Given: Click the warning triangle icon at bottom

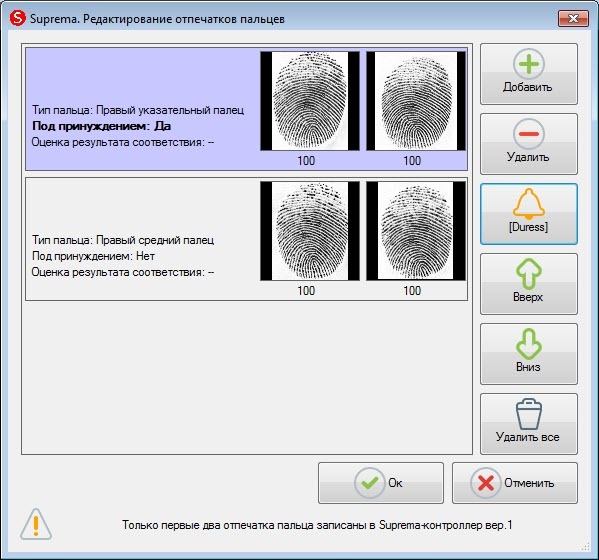Looking at the screenshot, I should click(x=36, y=524).
